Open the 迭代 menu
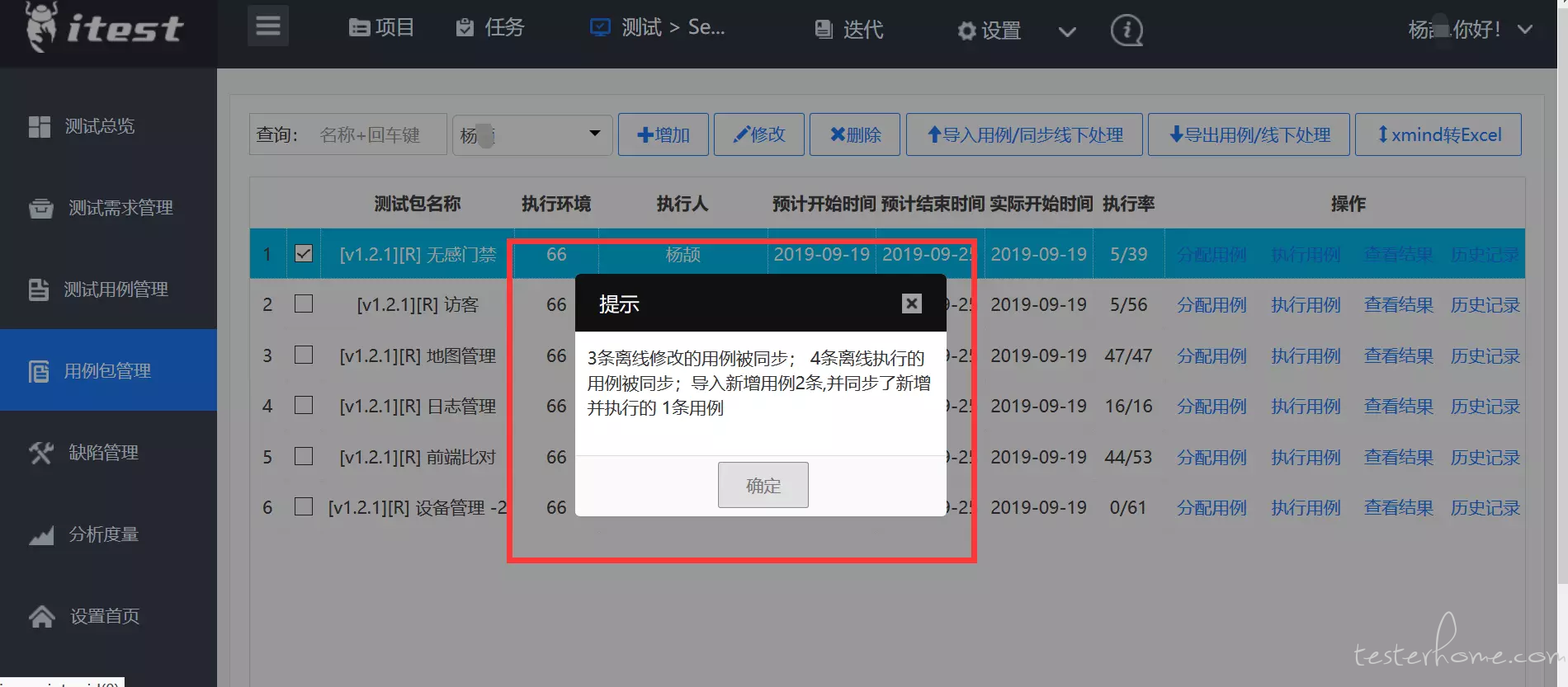 [x=849, y=30]
